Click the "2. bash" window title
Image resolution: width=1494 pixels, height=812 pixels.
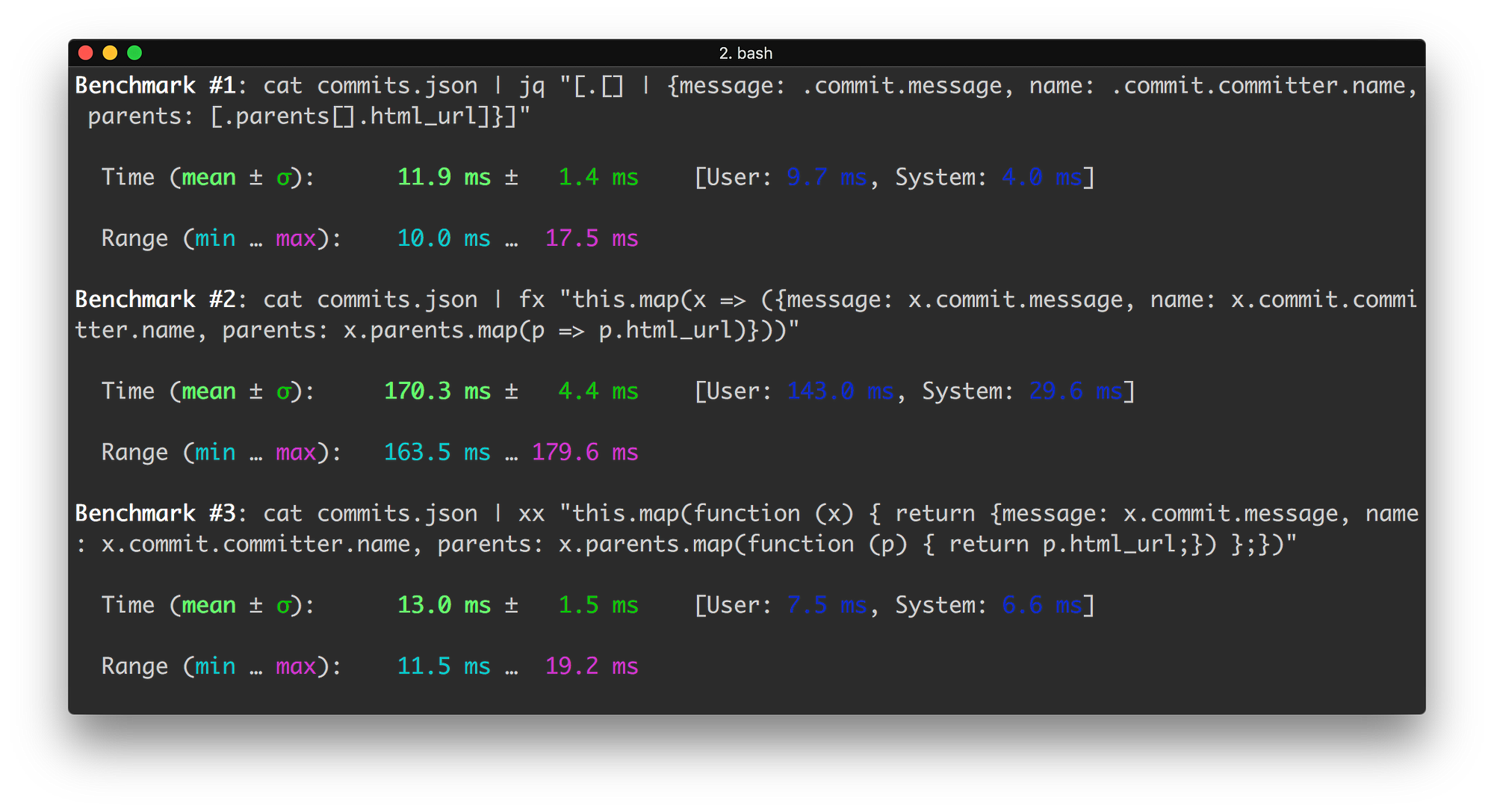click(x=746, y=53)
